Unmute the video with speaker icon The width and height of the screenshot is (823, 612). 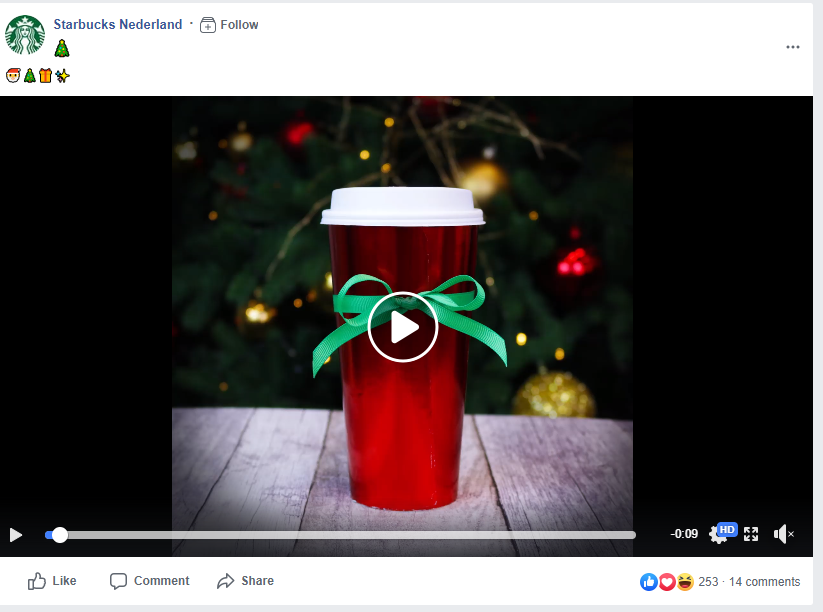(x=783, y=534)
